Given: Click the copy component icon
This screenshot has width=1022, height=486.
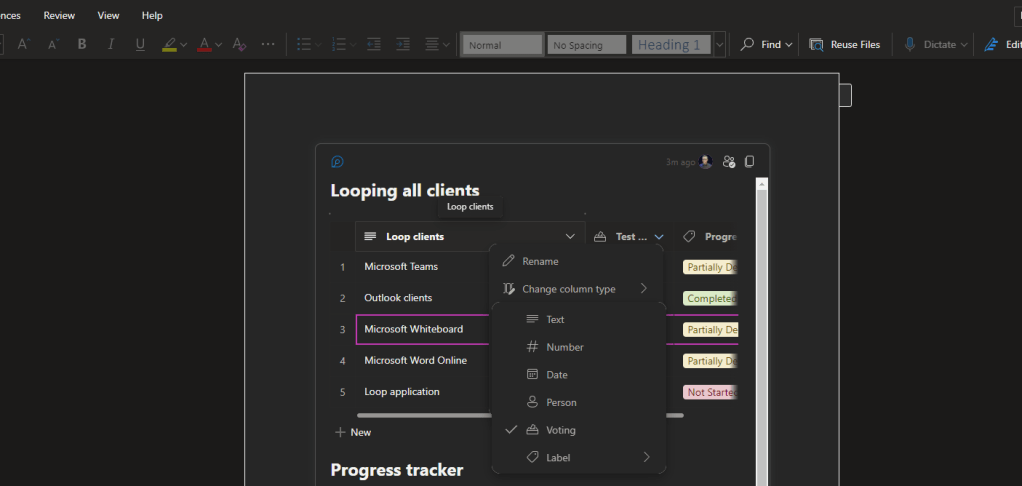Looking at the screenshot, I should pyautogui.click(x=750, y=161).
